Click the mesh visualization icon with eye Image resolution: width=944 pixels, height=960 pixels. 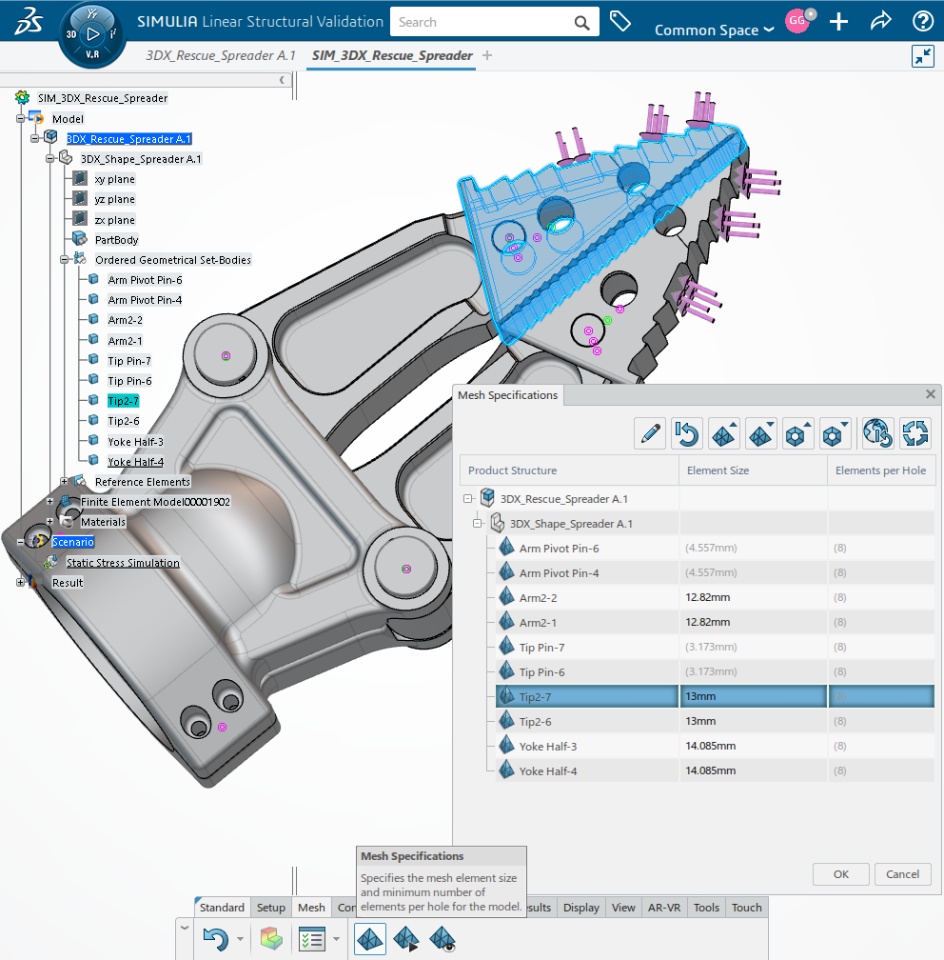[x=442, y=939]
